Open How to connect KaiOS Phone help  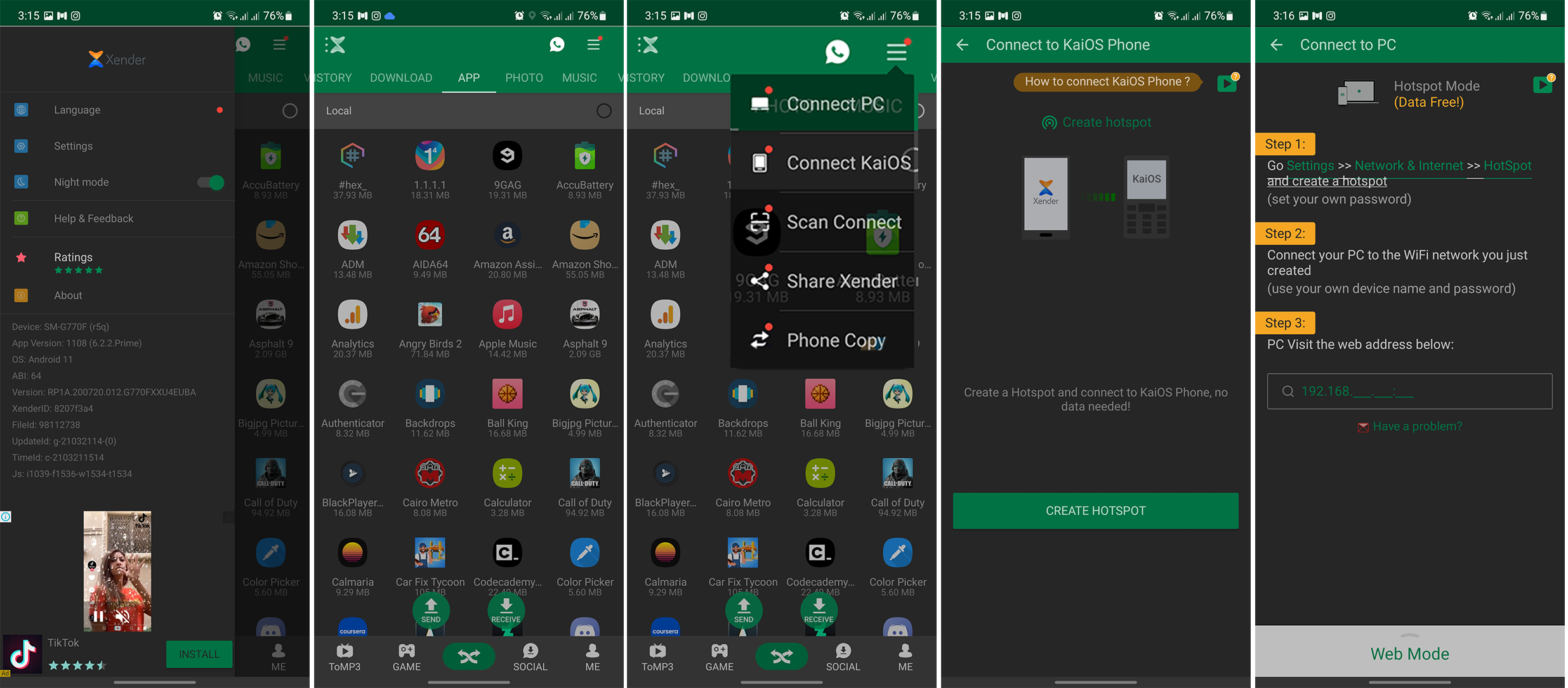(1107, 81)
